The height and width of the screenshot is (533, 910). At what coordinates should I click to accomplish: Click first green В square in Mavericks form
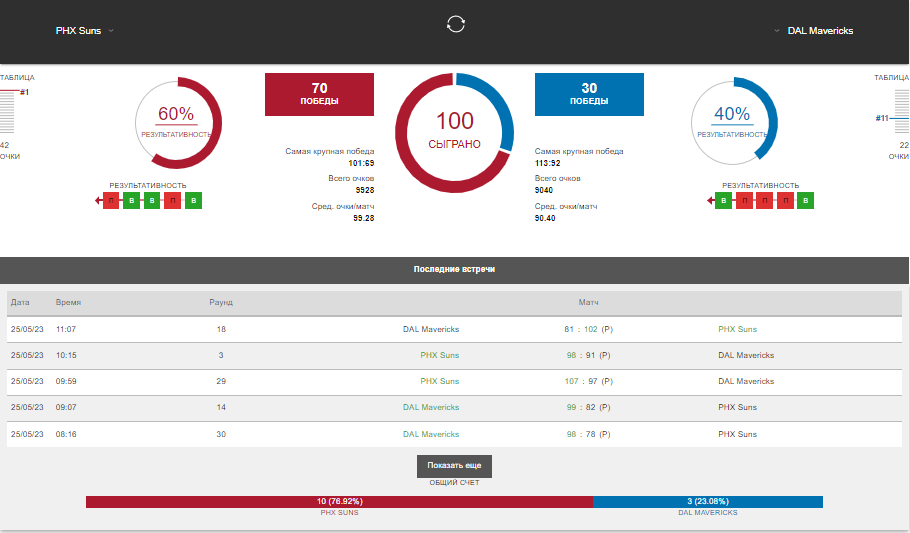click(722, 201)
